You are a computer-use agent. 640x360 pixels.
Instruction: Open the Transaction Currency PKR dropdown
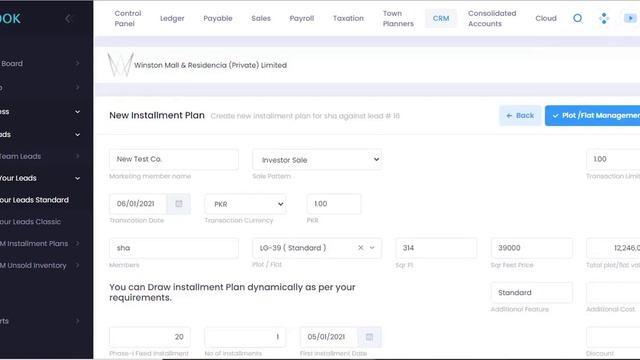pos(245,204)
